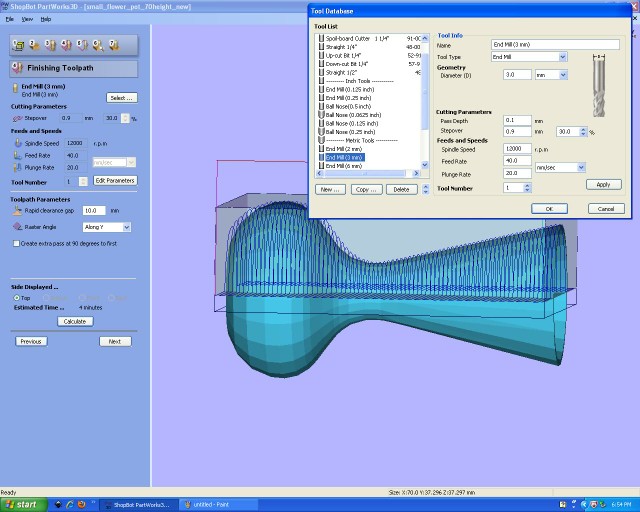Click tool list vertical scrollbar thumb
The image size is (640, 512).
coord(425,91)
